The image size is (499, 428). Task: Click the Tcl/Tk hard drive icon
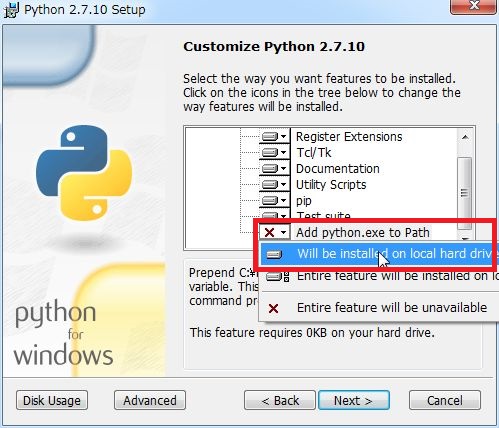[x=270, y=153]
